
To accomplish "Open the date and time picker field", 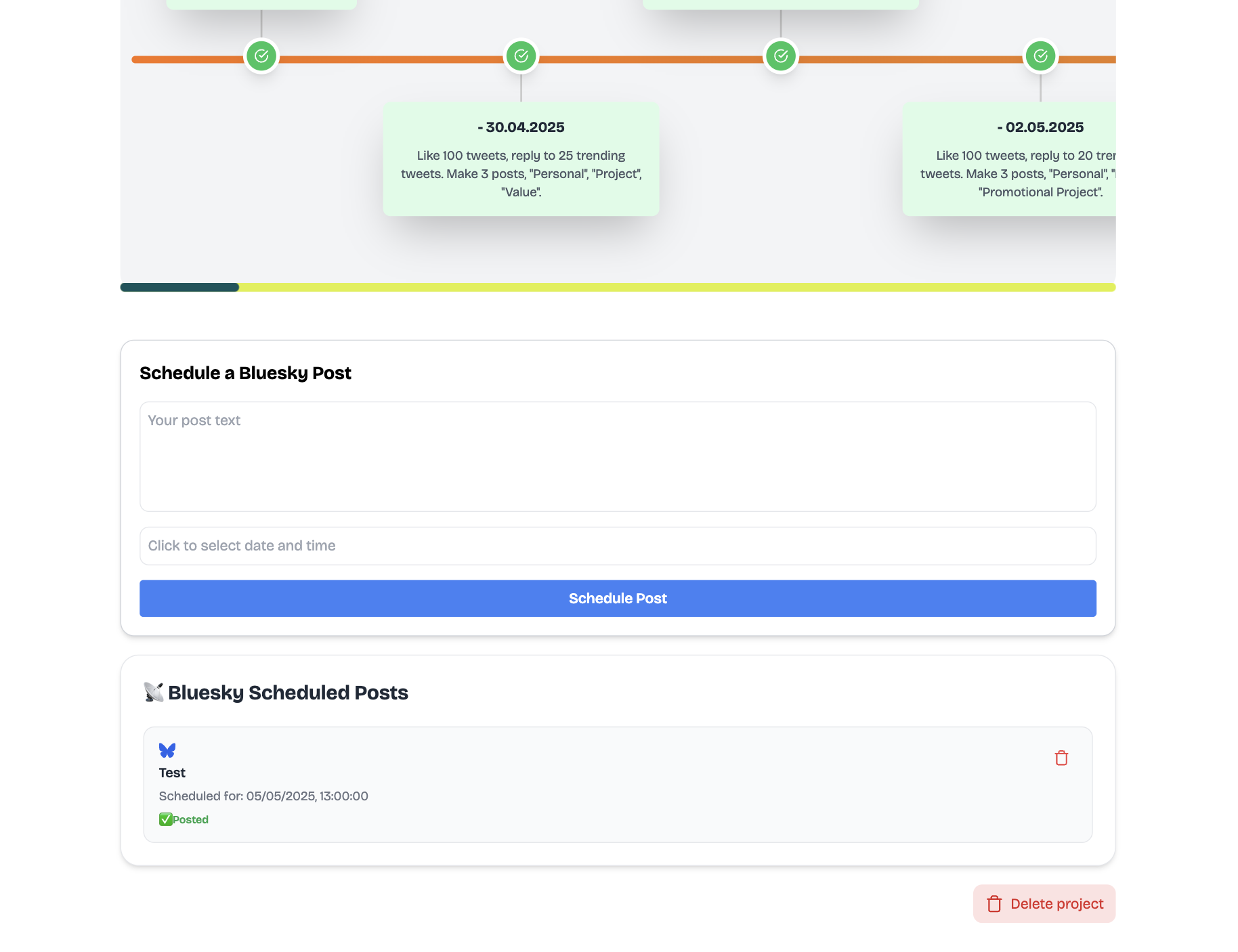I will (618, 546).
